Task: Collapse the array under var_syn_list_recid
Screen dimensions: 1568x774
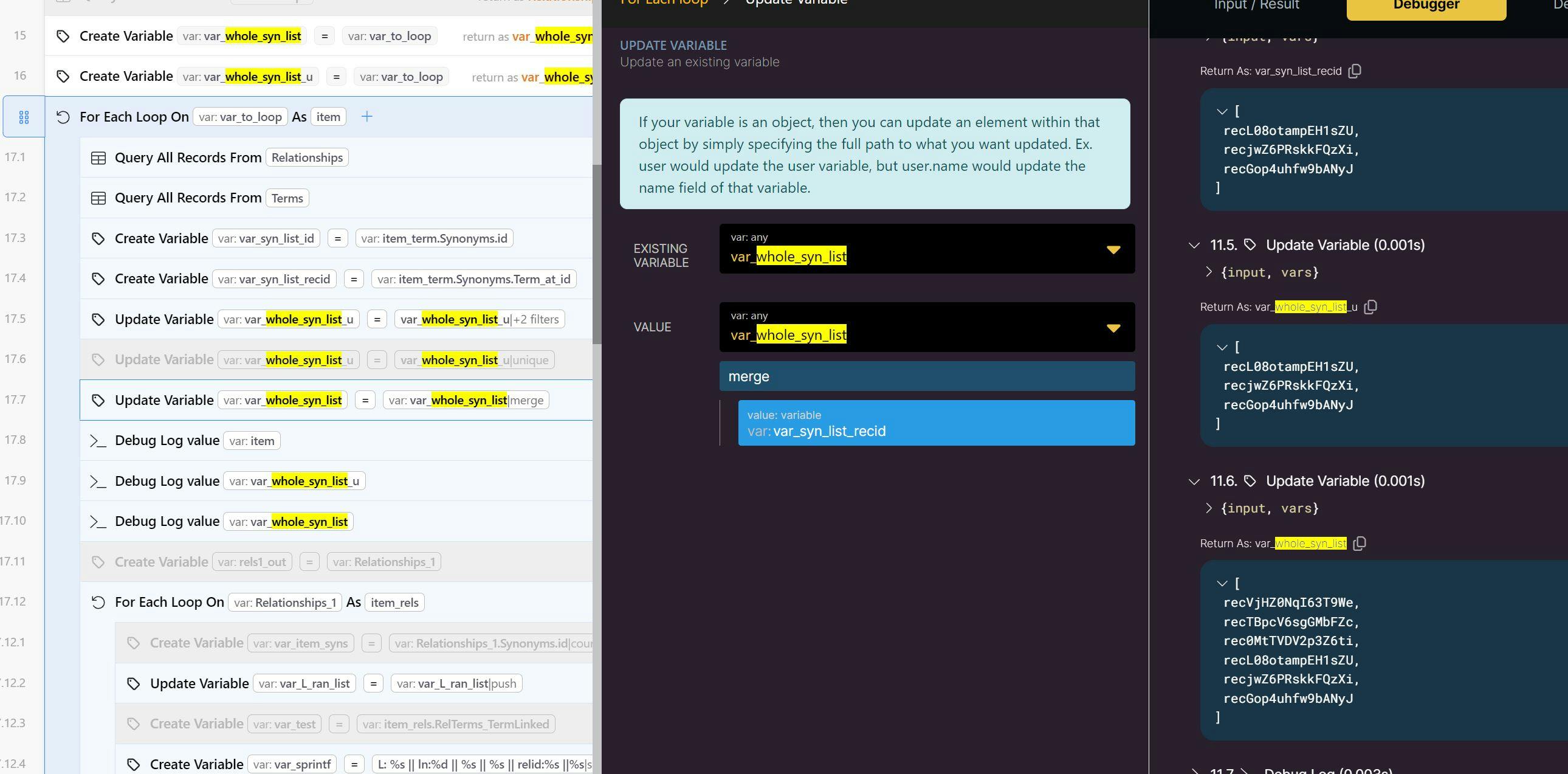Action: pos(1221,111)
